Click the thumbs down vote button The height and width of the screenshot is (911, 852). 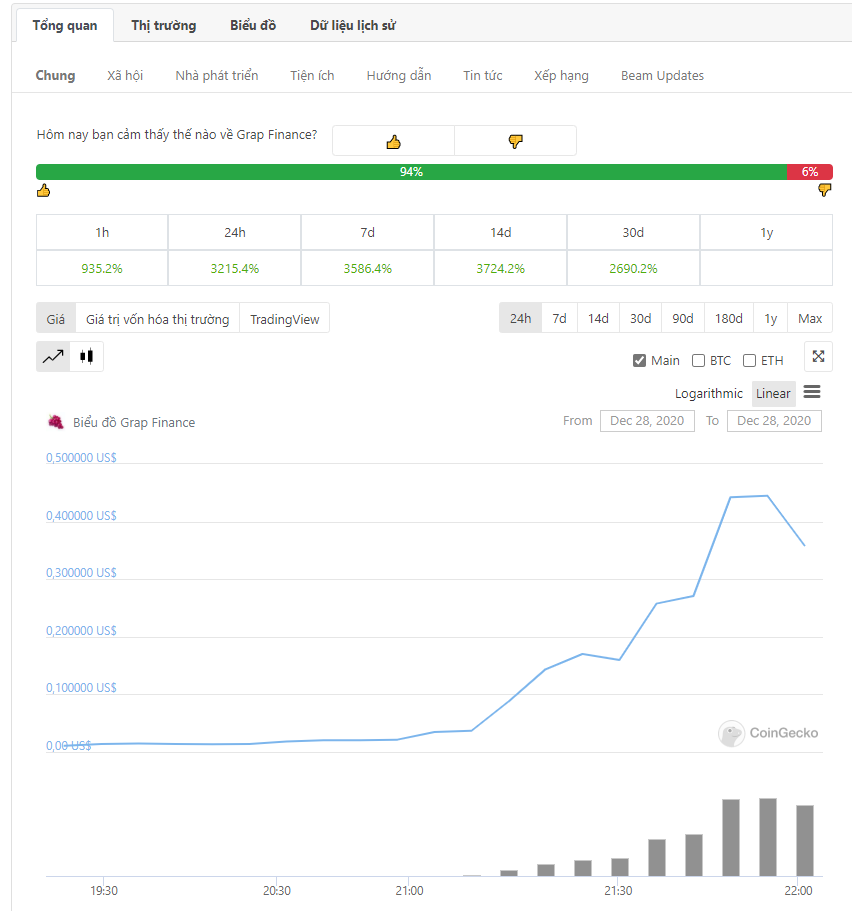coord(515,141)
